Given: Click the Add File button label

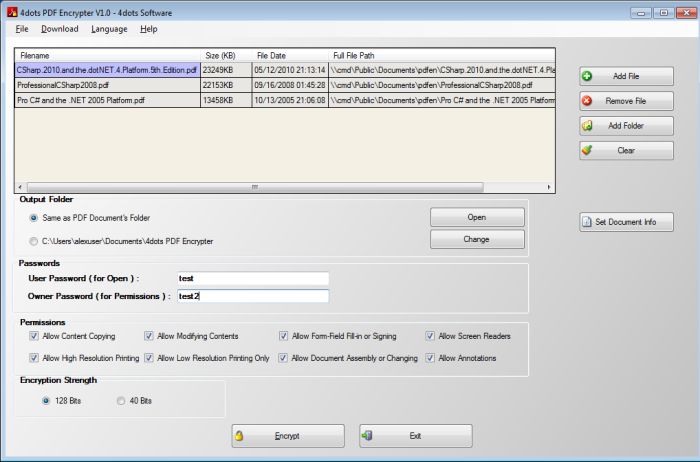Looking at the screenshot, I should tap(626, 76).
